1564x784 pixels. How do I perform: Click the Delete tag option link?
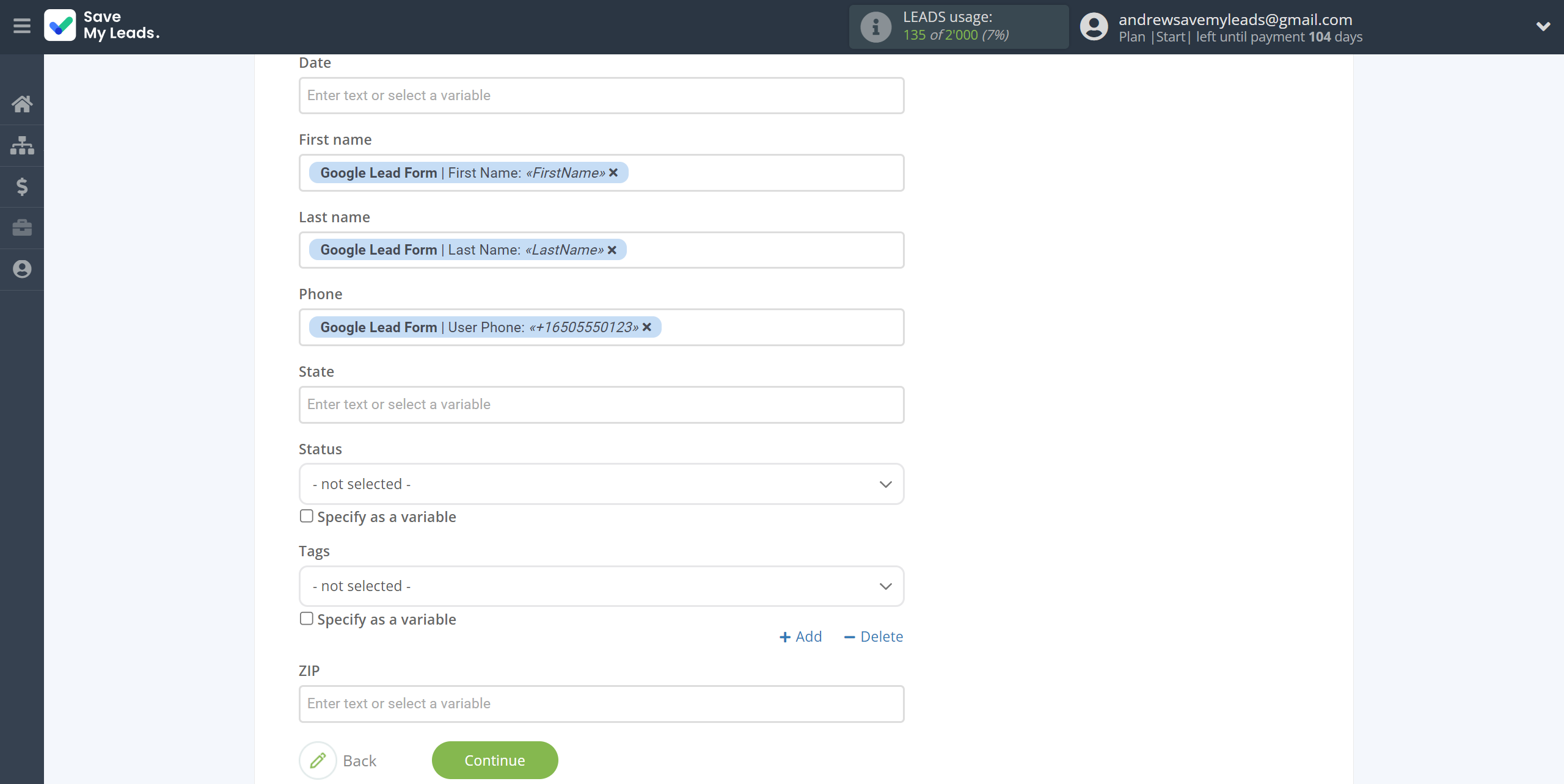click(873, 636)
